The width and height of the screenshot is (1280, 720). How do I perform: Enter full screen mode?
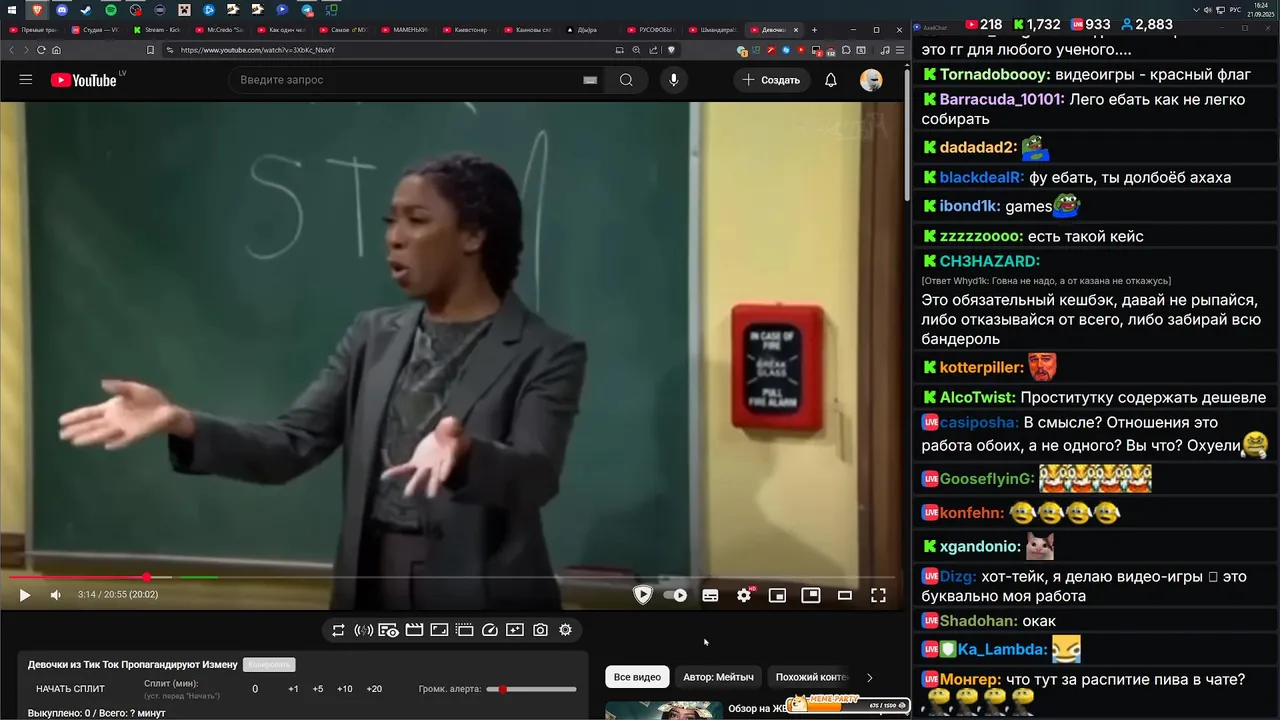pos(878,595)
